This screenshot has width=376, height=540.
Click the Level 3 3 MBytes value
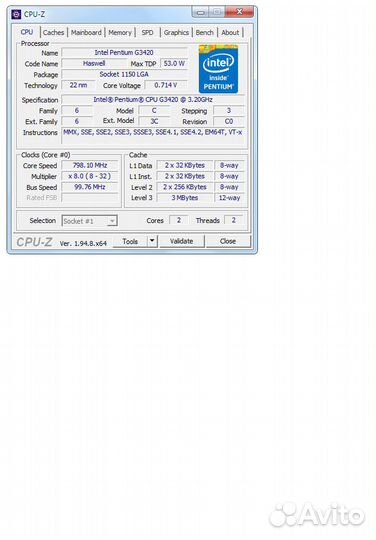[185, 198]
